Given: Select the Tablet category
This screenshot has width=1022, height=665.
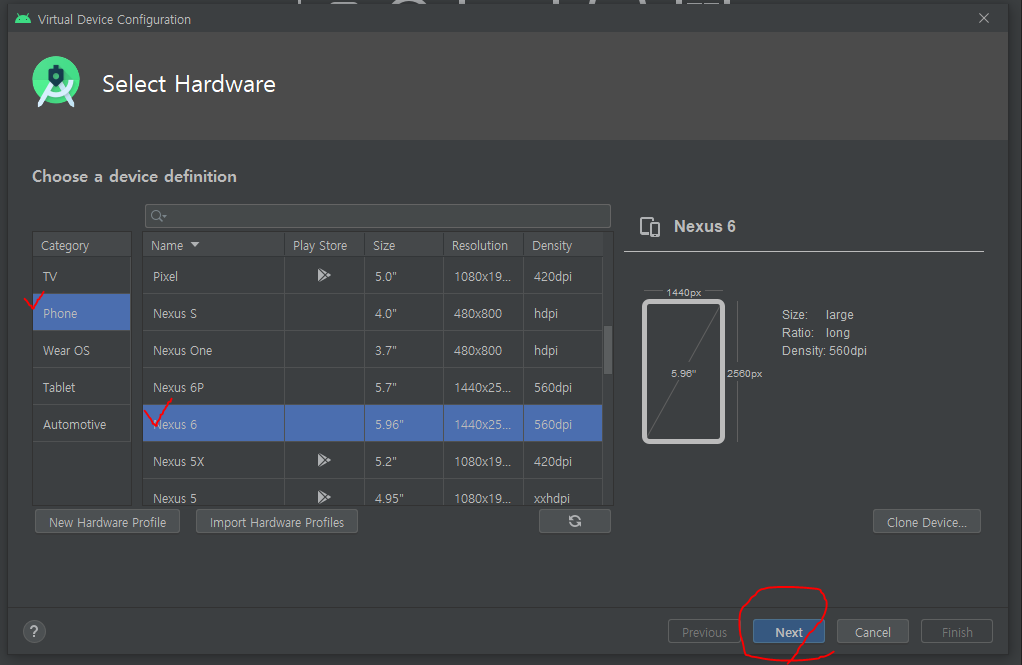Looking at the screenshot, I should 81,387.
